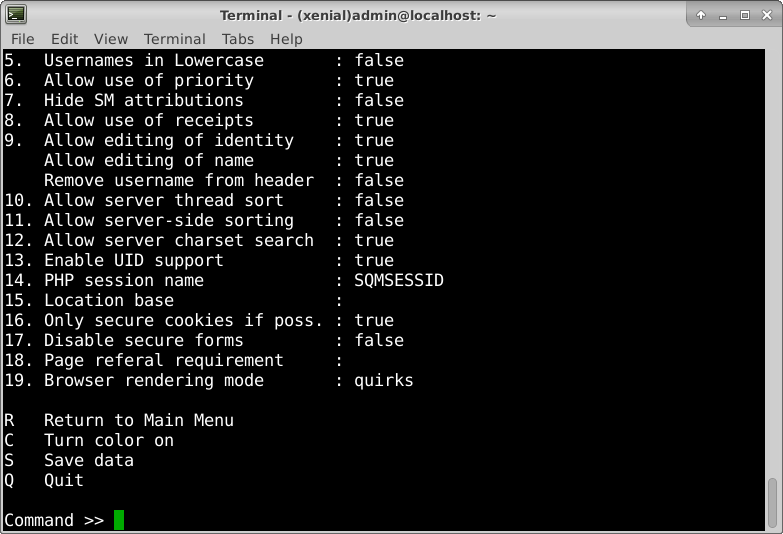Click the terminal window menu icon
This screenshot has height=534, width=783.
(x=16, y=15)
